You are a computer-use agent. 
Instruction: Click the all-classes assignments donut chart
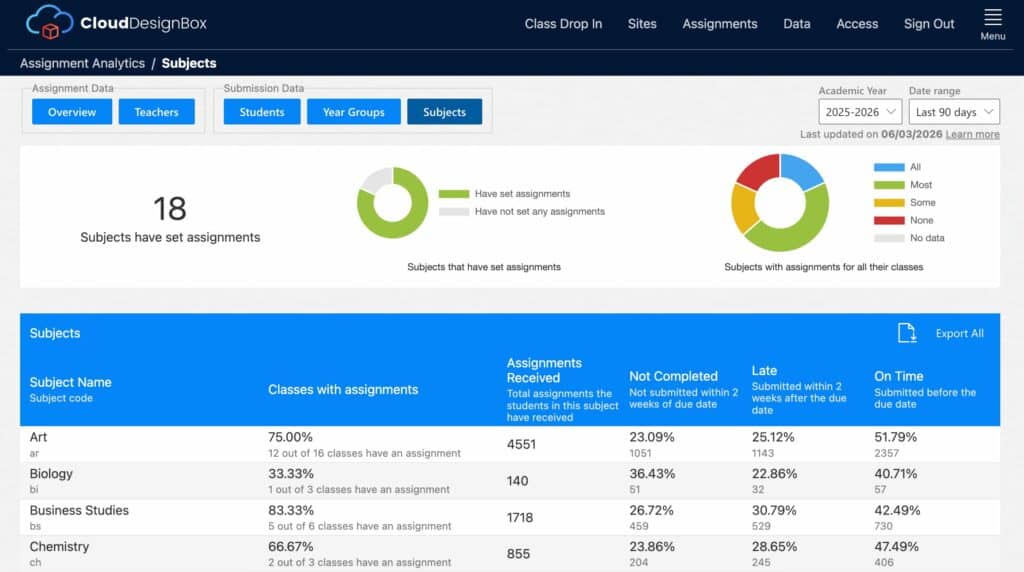pyautogui.click(x=780, y=202)
